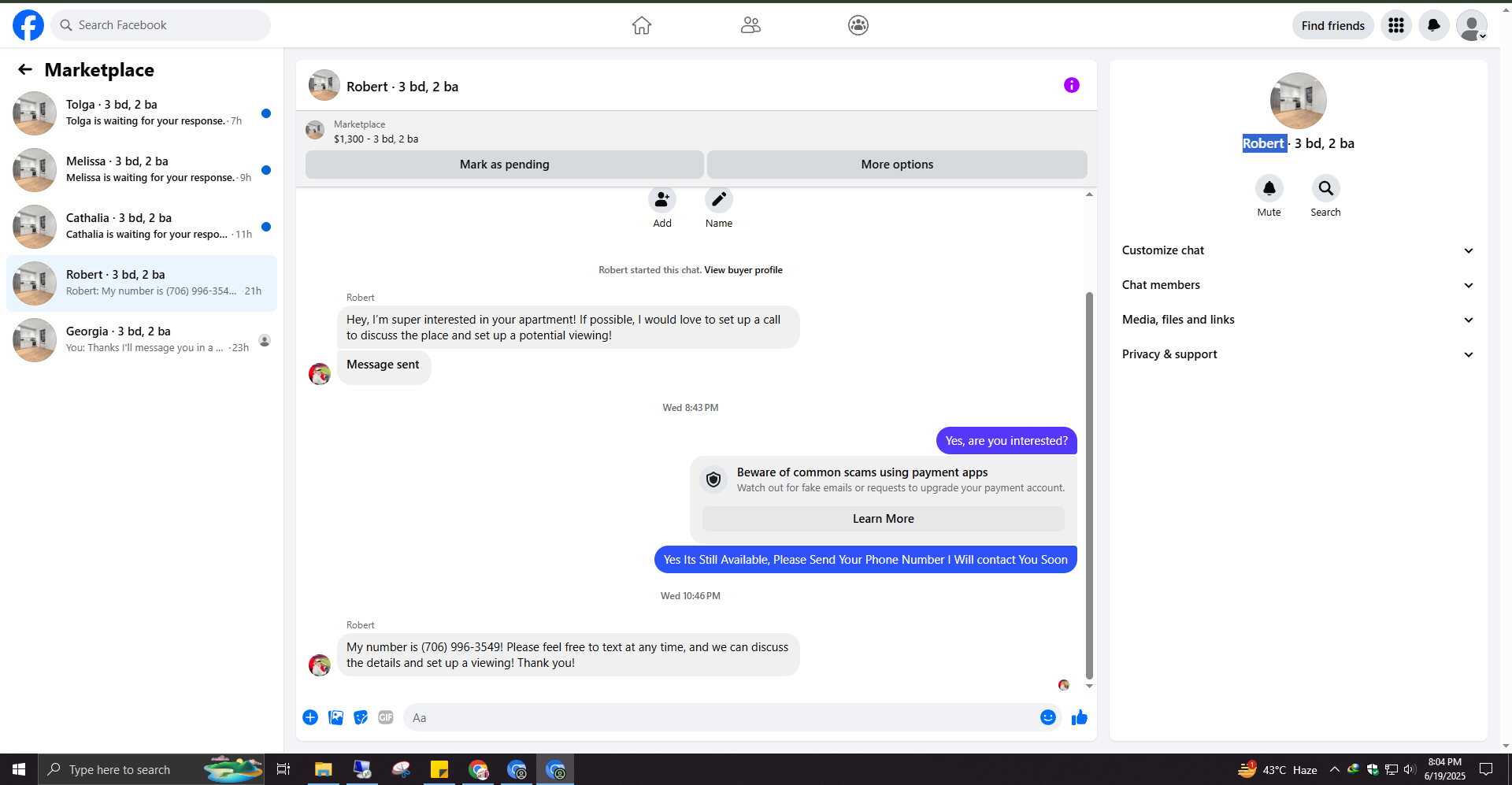Select the Robert conversation
Viewport: 1512px width, 785px height.
coord(142,283)
